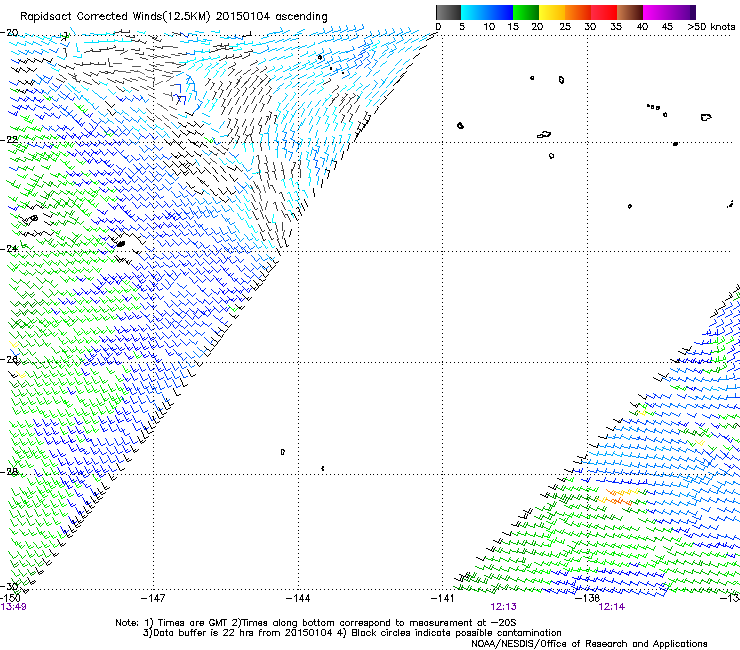Click the '>50 knots' legend label
This screenshot has width=740, height=650.
711,27
